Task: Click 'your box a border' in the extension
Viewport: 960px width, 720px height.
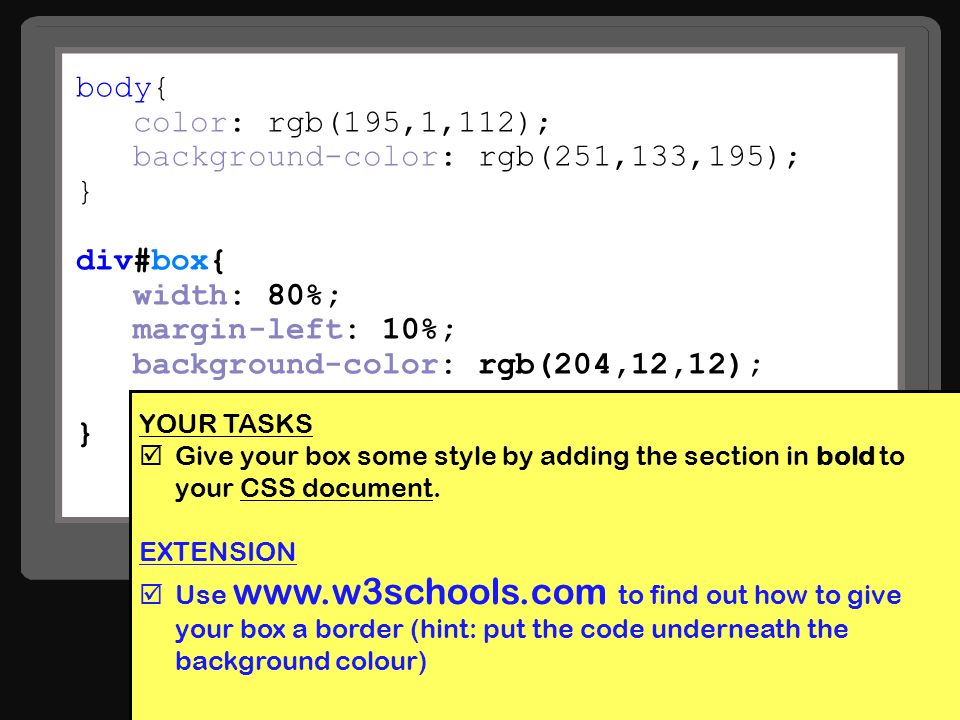Action: click(289, 629)
